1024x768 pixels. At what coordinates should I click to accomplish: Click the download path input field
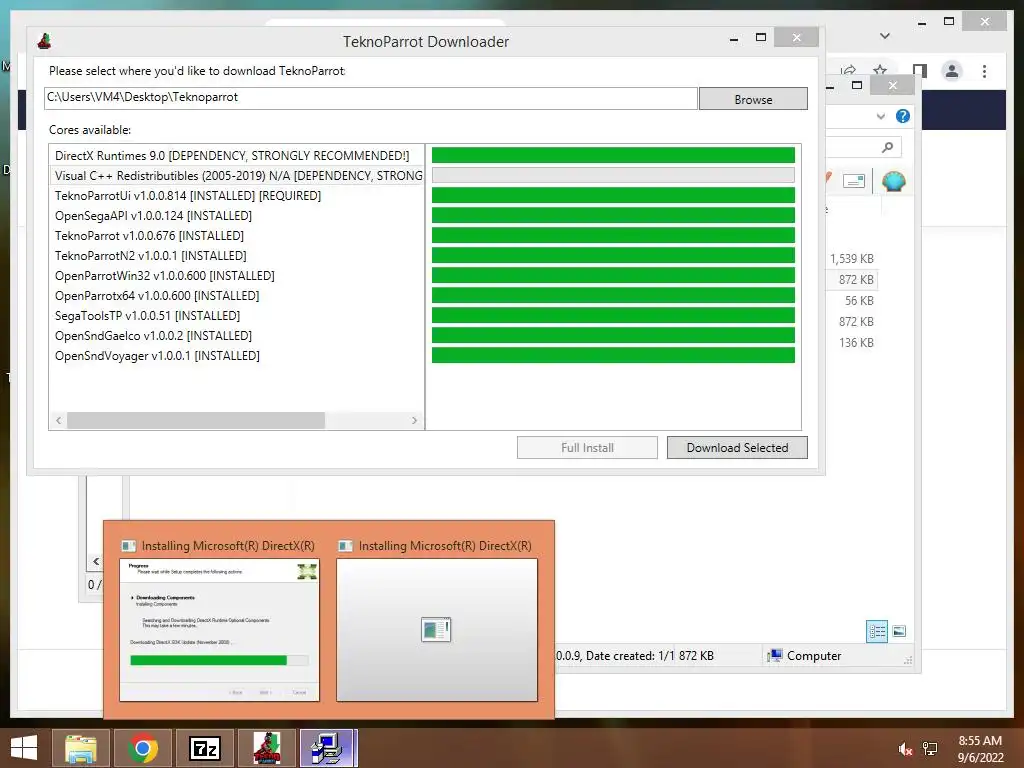pyautogui.click(x=371, y=98)
